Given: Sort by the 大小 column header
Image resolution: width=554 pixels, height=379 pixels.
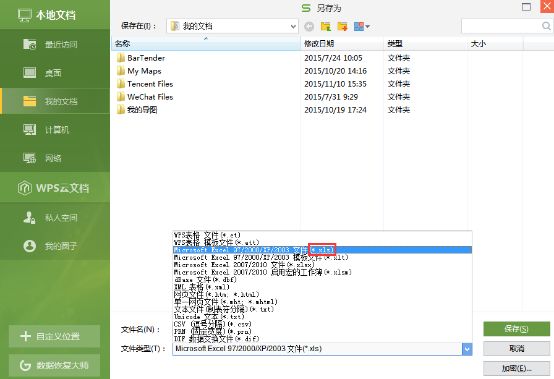Looking at the screenshot, I should coord(495,43).
